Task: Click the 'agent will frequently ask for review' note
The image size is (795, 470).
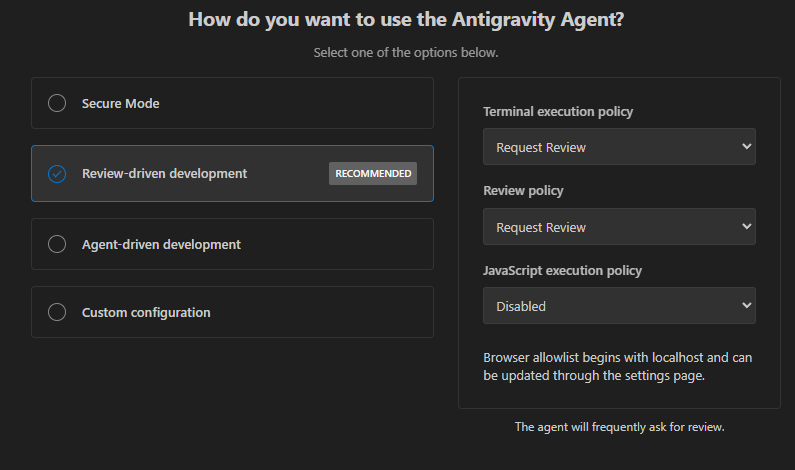Action: pyautogui.click(x=619, y=427)
